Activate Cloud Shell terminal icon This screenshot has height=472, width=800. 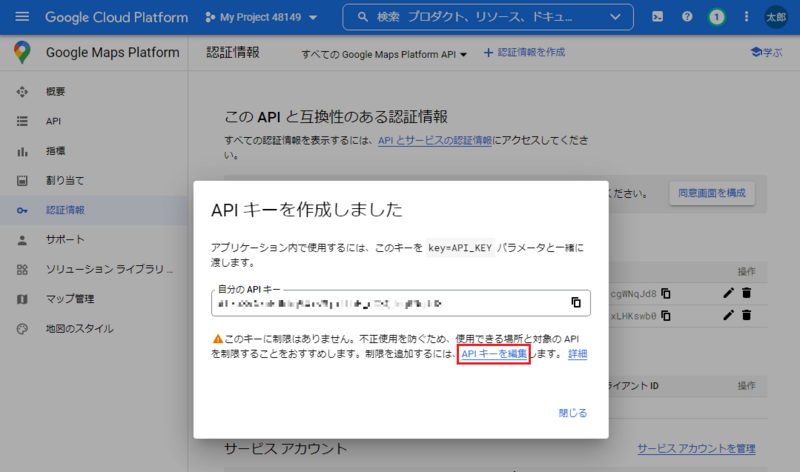pos(657,17)
